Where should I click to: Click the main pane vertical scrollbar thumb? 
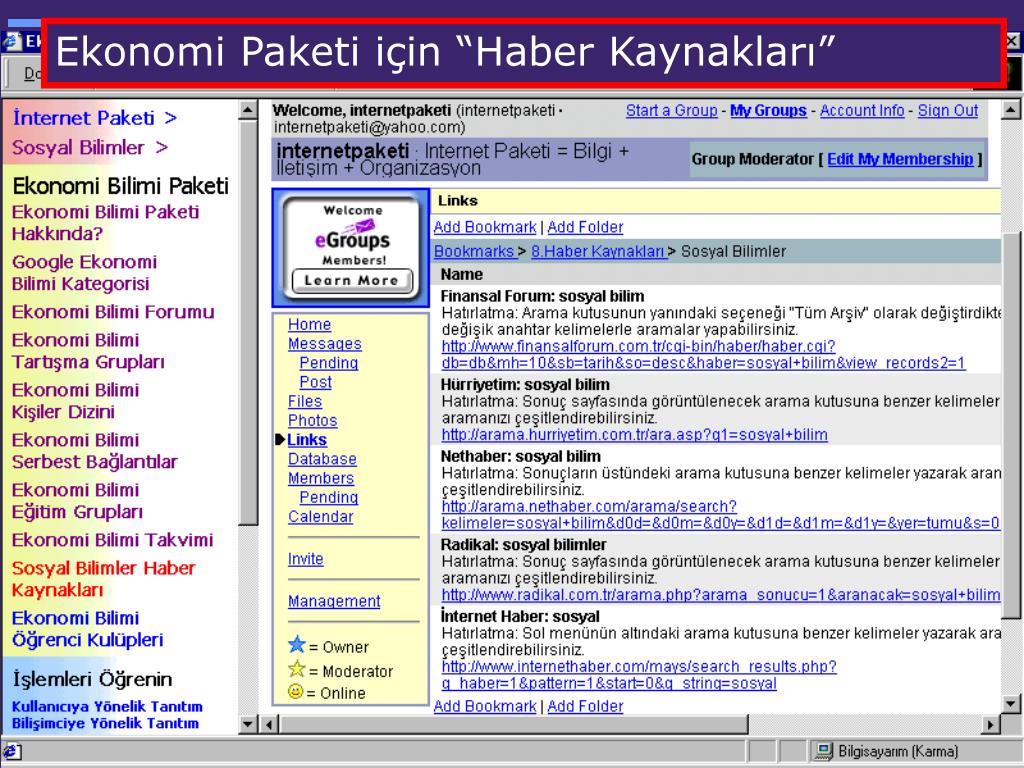click(x=1010, y=424)
